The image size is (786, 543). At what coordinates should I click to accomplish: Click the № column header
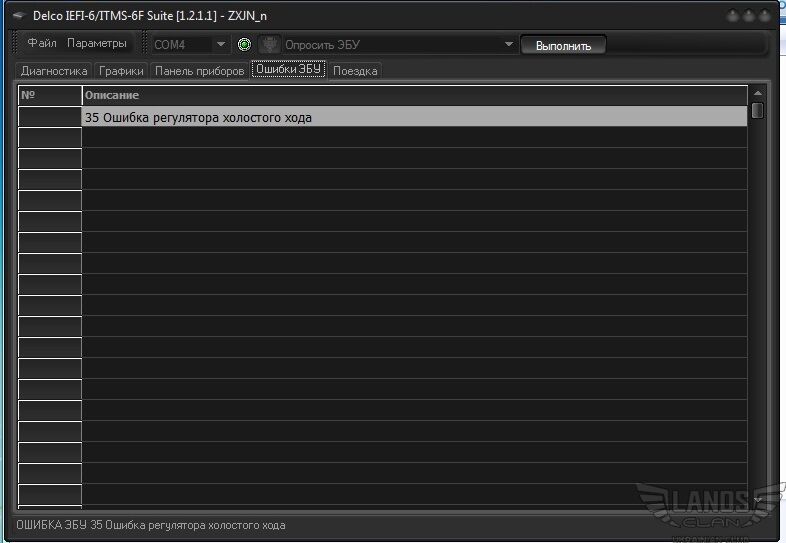50,95
